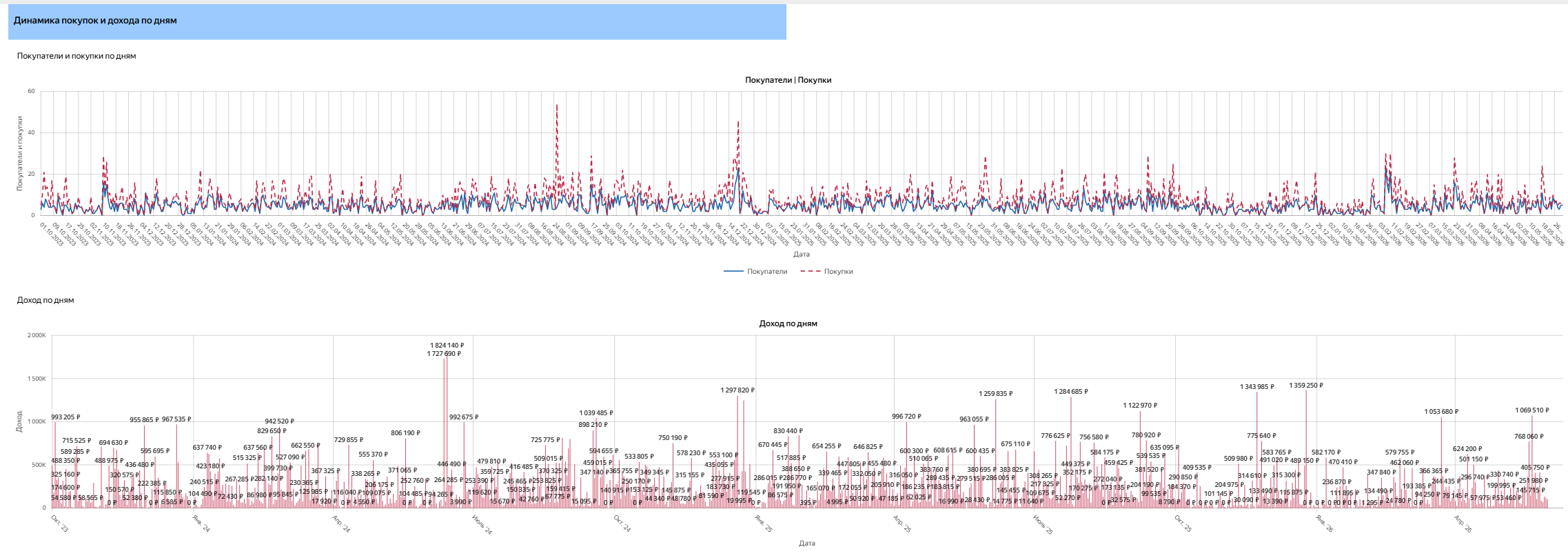Click the data label '806 190 ₽'
Viewport: 1568px width, 558px height.
pyautogui.click(x=405, y=433)
